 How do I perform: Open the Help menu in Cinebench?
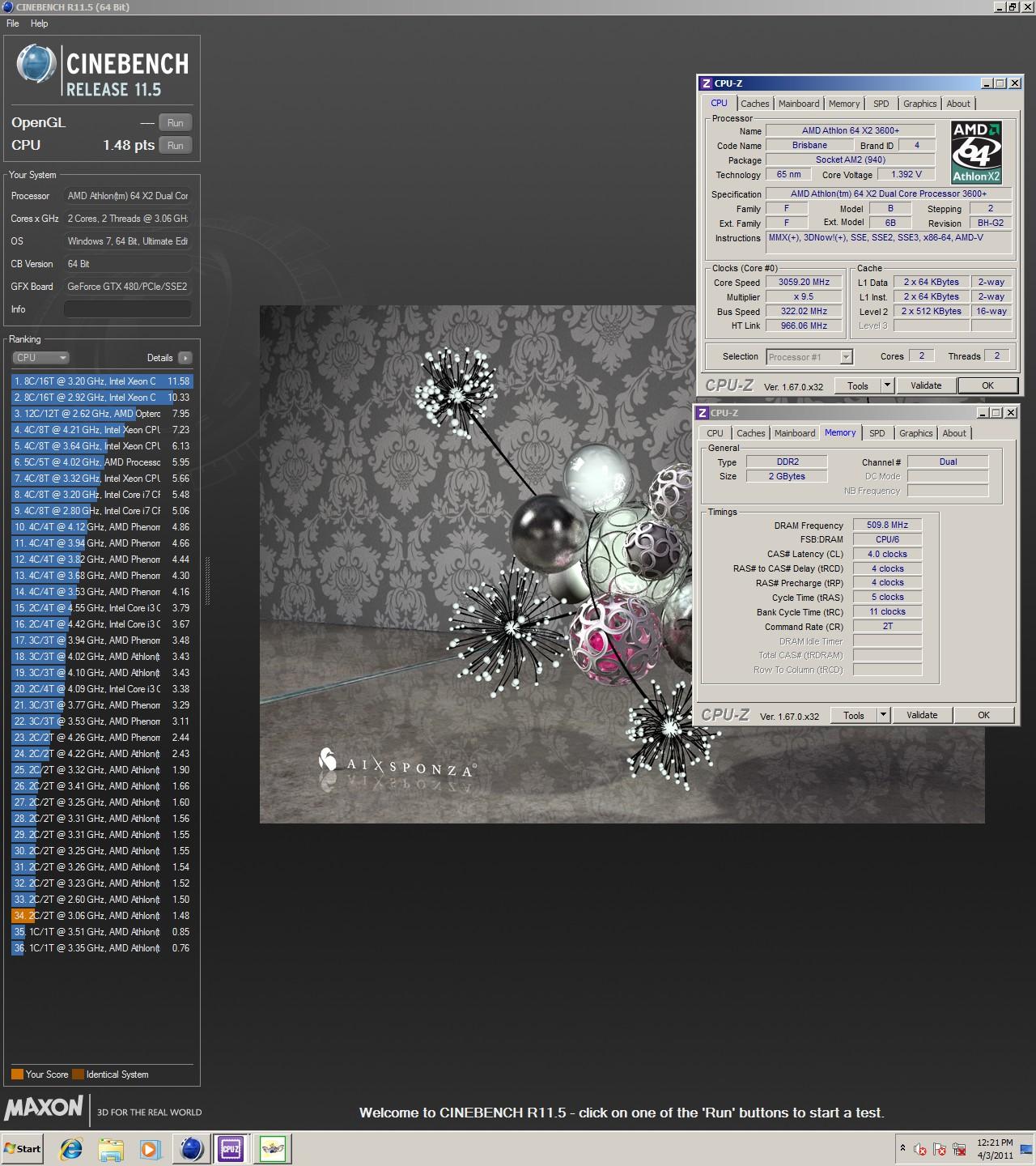coord(40,23)
